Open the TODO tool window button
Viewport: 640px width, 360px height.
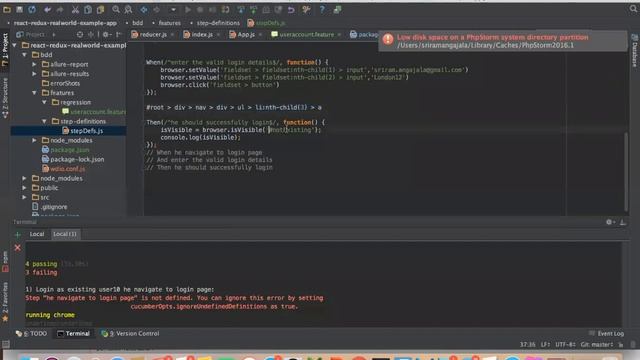point(31,334)
